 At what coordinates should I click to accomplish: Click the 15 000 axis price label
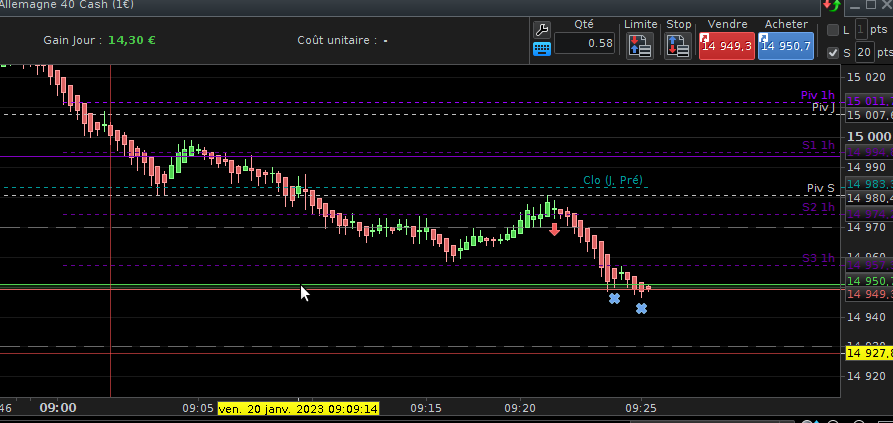869,137
